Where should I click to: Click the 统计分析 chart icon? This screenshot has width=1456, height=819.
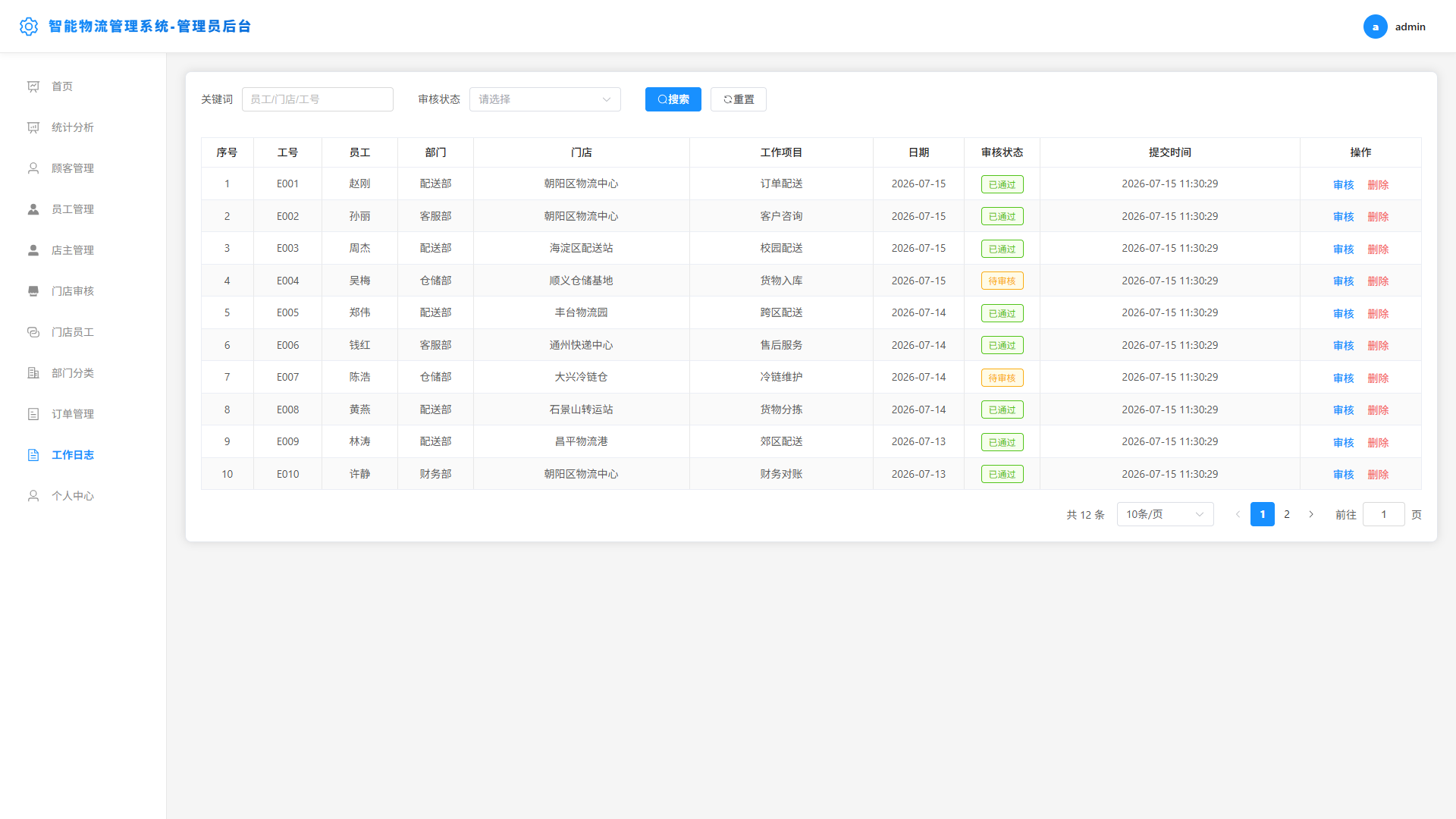(x=33, y=127)
